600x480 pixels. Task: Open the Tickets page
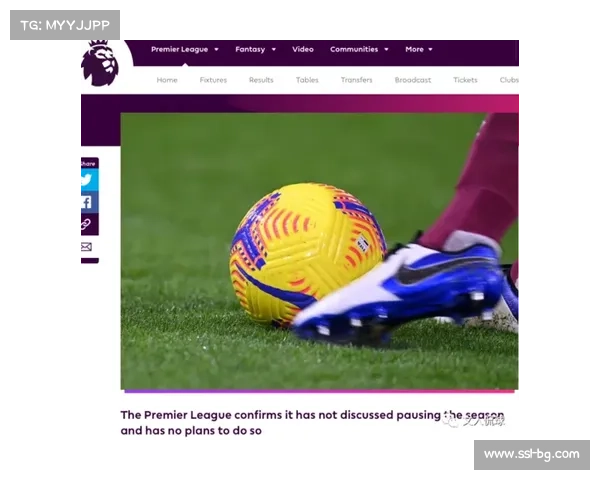[x=465, y=80]
